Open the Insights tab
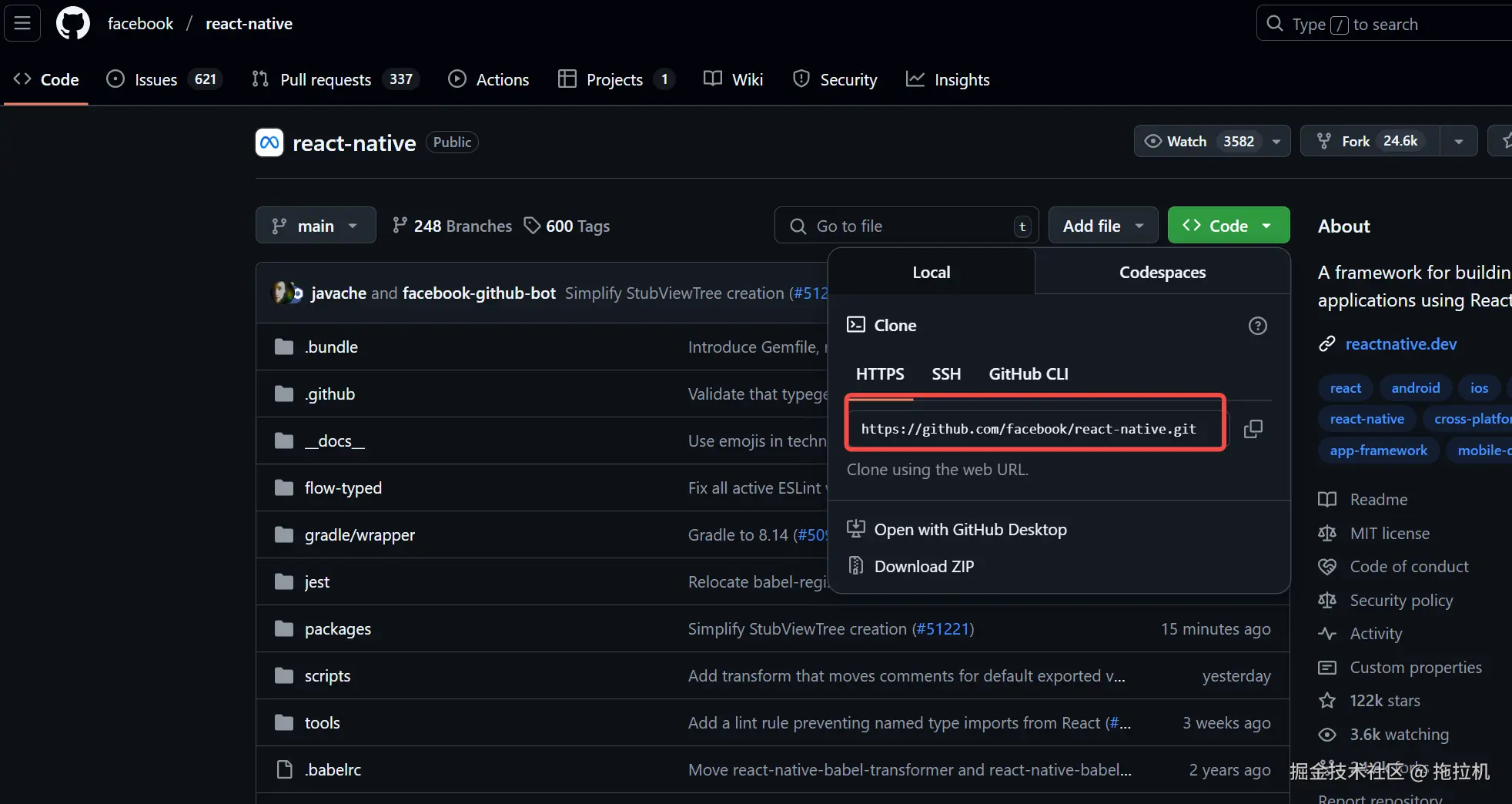The width and height of the screenshot is (1512, 804). click(948, 79)
